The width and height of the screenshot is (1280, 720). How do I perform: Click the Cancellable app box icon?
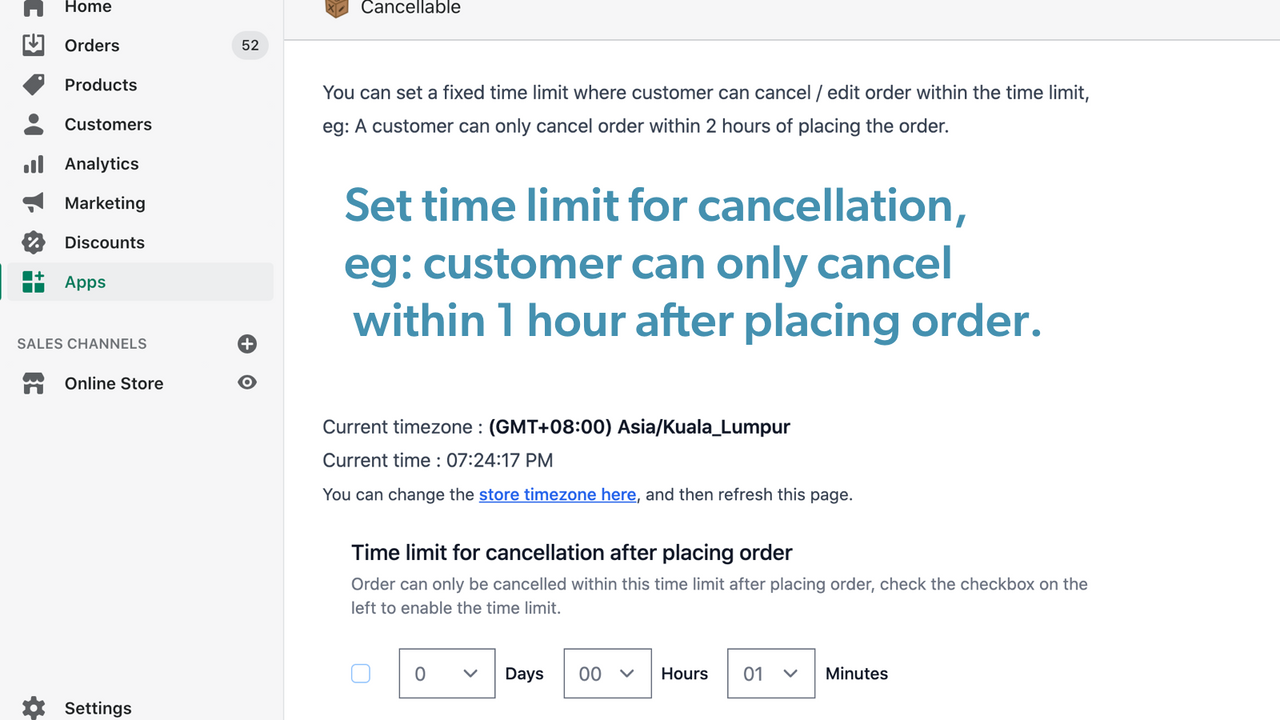(x=337, y=8)
